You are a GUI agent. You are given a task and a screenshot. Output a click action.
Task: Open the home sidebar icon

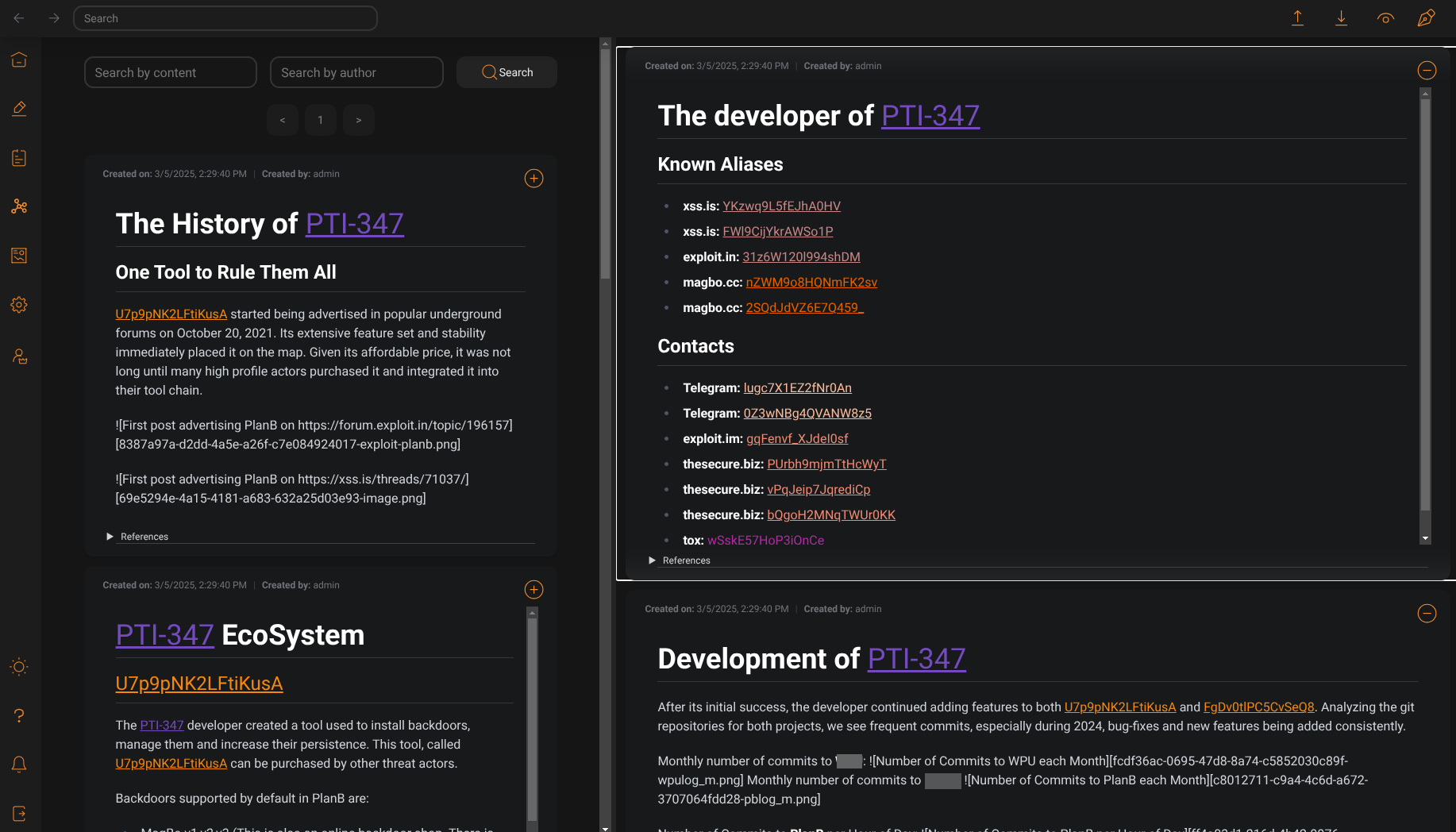[x=20, y=60]
